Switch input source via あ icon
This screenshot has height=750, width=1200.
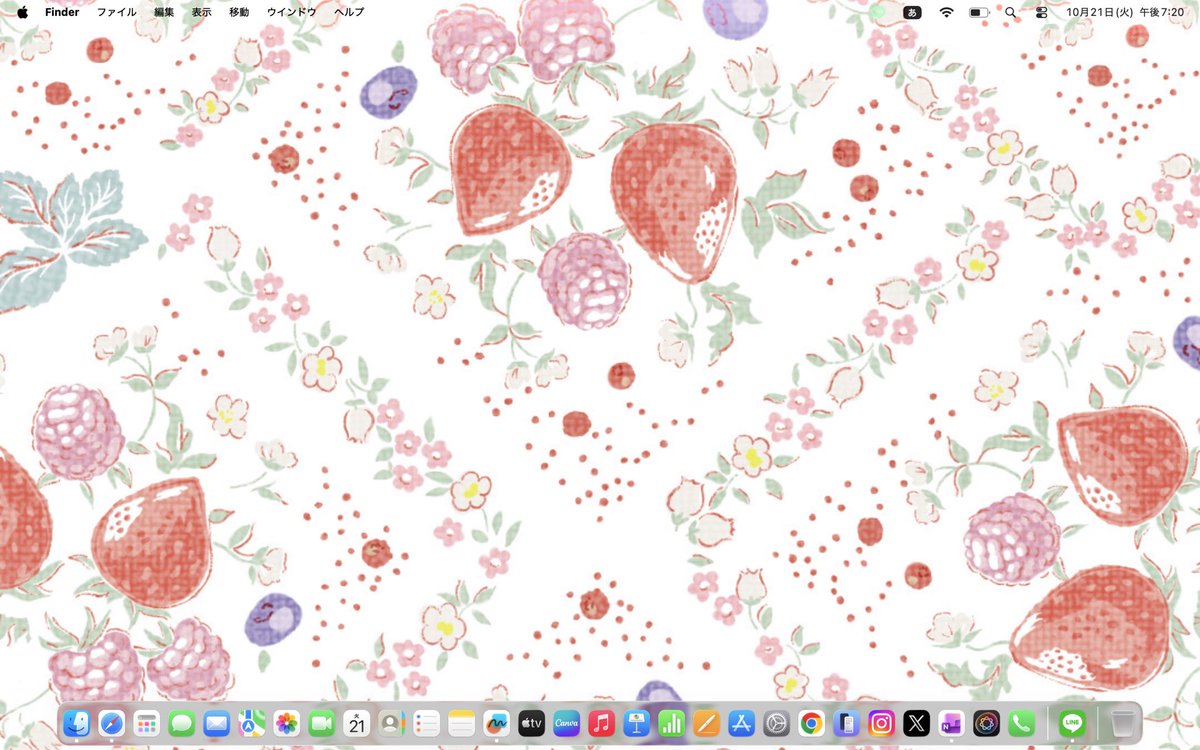pyautogui.click(x=912, y=12)
